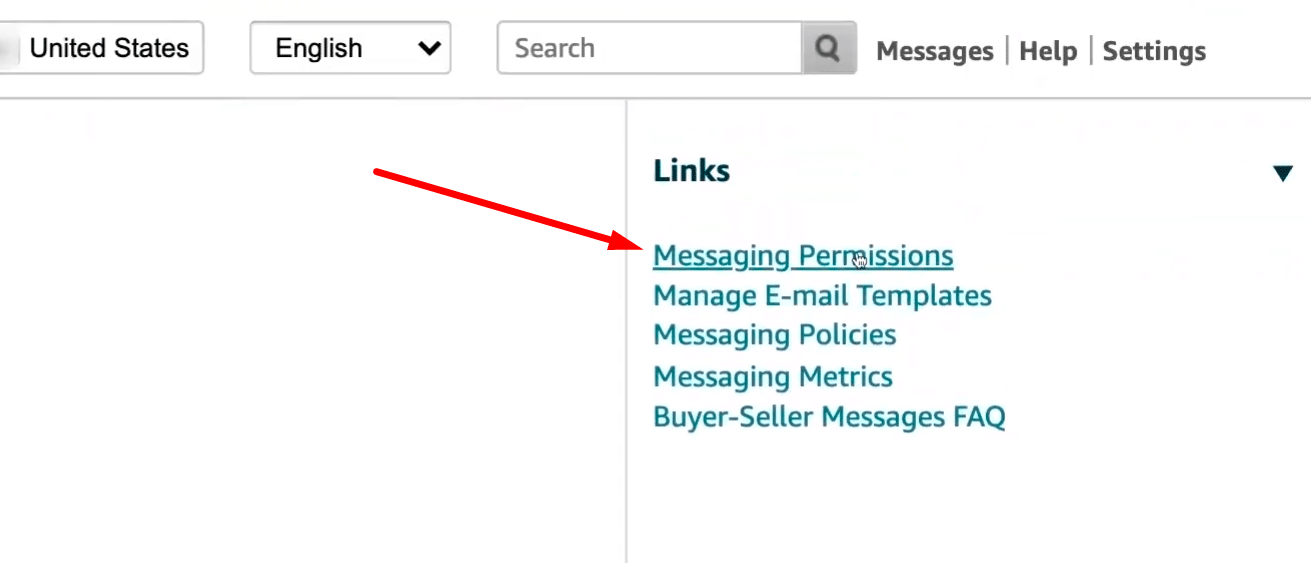Screen dimensions: 1311x563
Task: Go to Settings in top bar
Action: [x=1153, y=51]
